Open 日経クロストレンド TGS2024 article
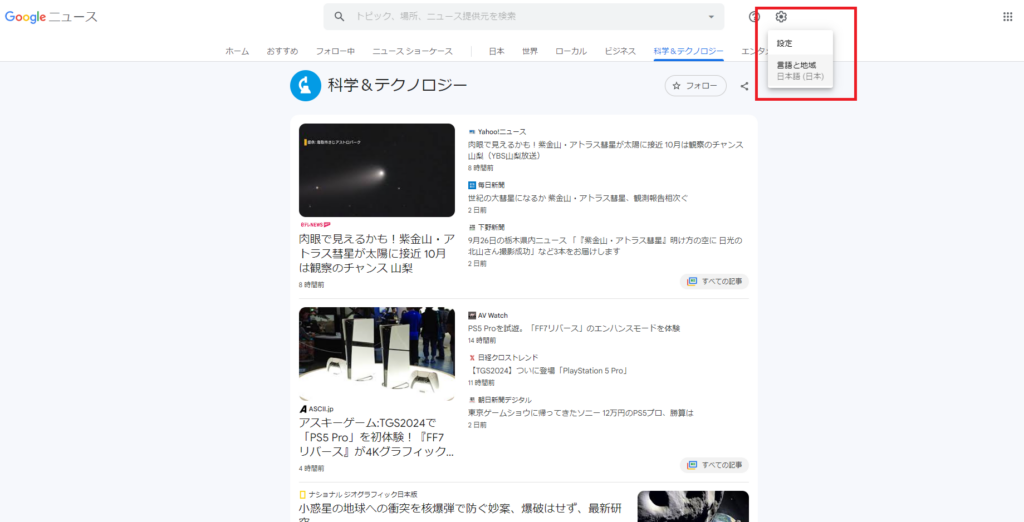Screen dimensions: 1024x522 [x=549, y=370]
